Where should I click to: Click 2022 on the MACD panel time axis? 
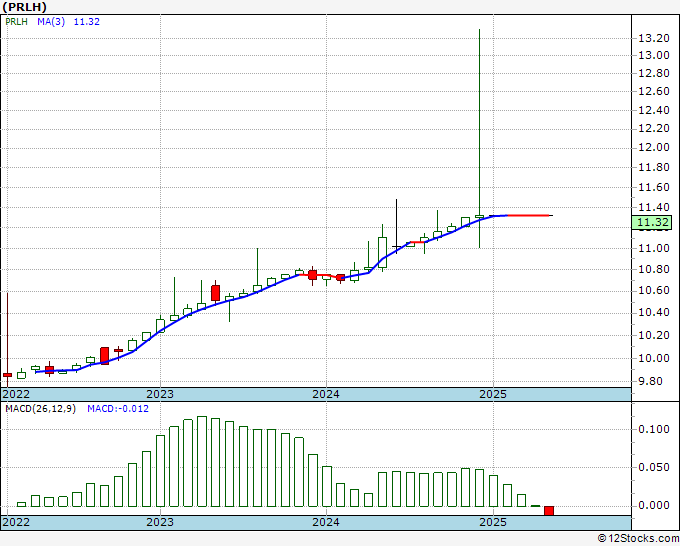pos(17,522)
